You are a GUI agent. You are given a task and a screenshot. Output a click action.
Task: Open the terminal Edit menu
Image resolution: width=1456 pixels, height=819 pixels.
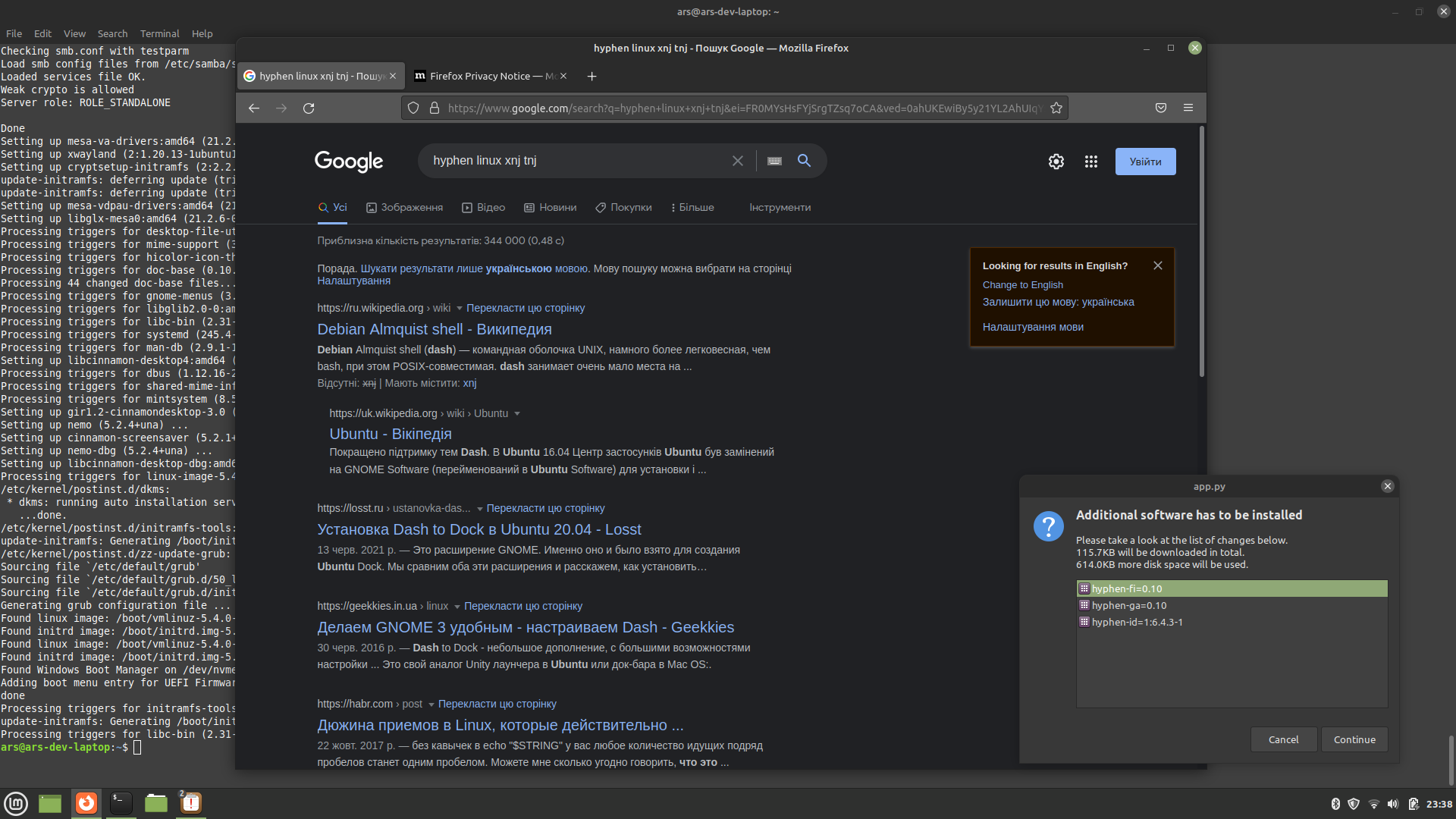click(42, 33)
